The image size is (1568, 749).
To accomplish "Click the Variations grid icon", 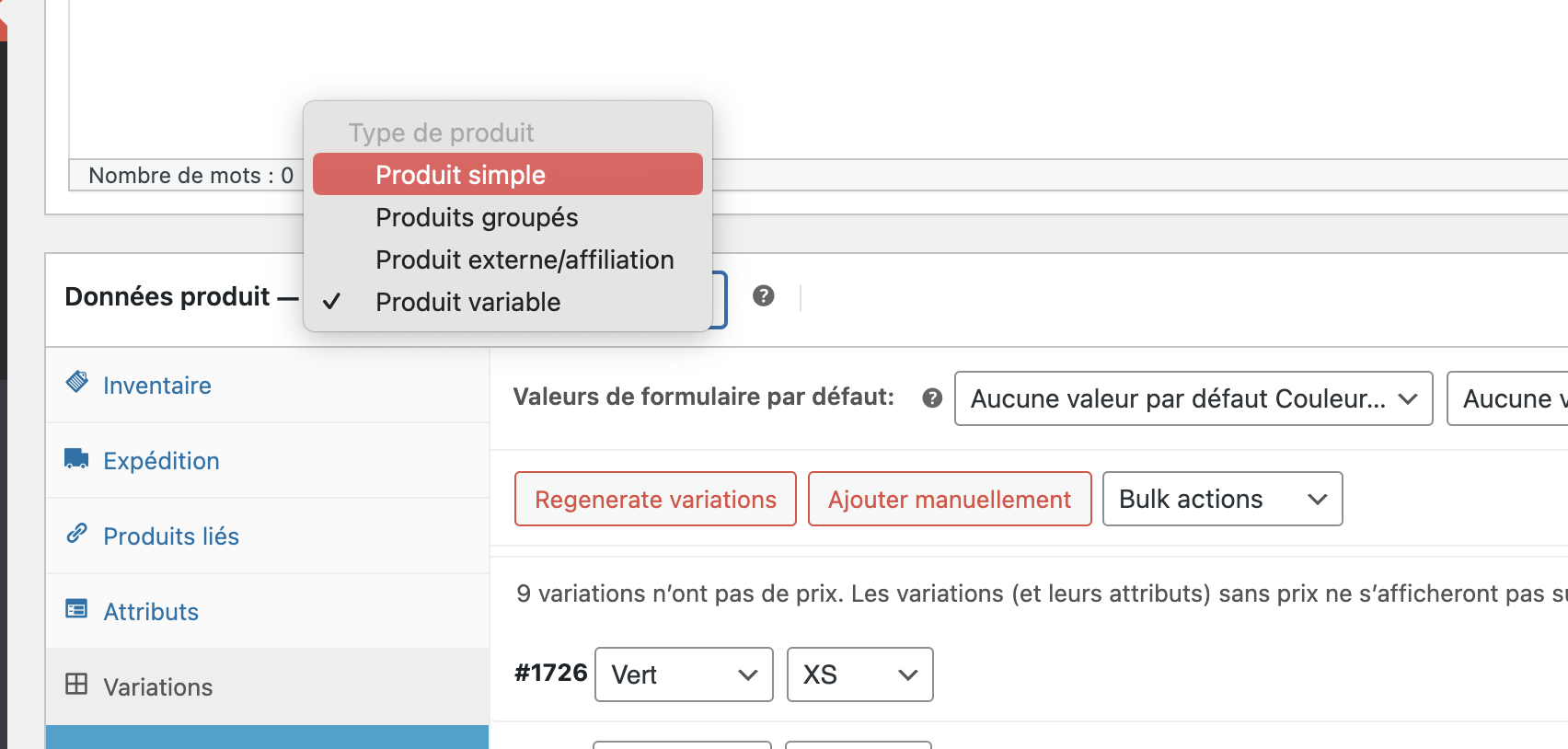I will coord(76,685).
